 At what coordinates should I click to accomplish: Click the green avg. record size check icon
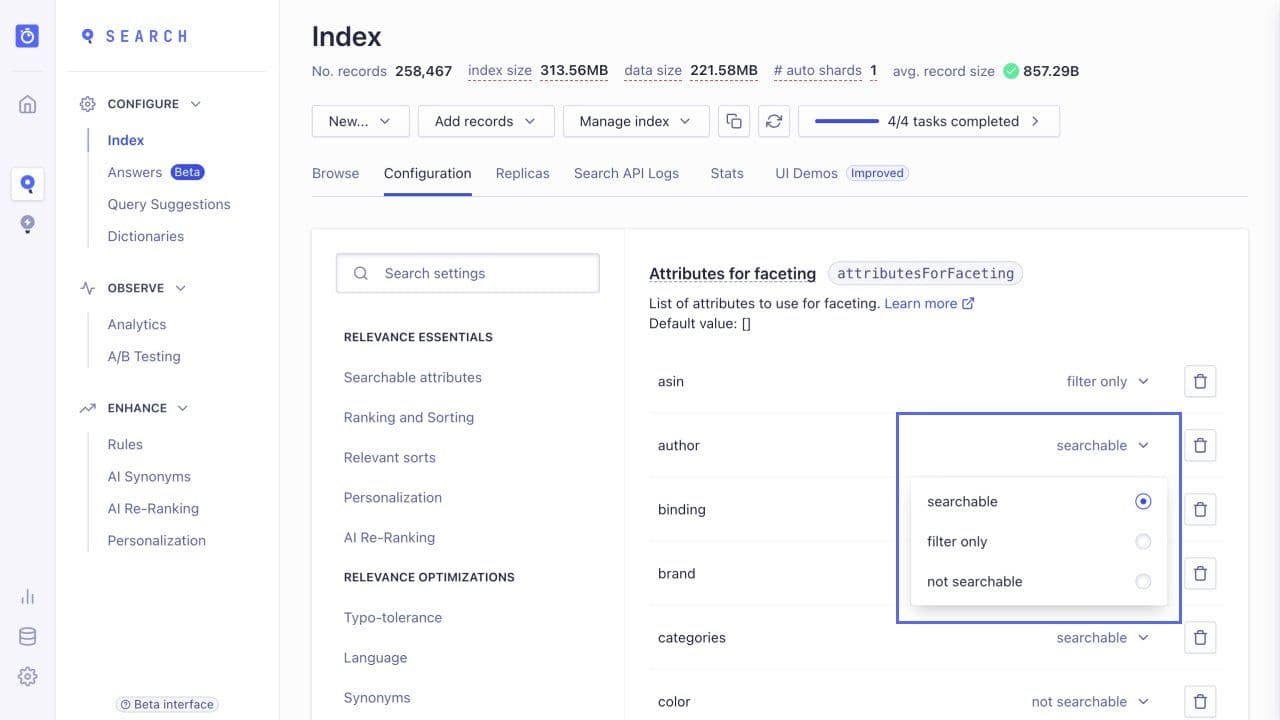pos(1011,71)
